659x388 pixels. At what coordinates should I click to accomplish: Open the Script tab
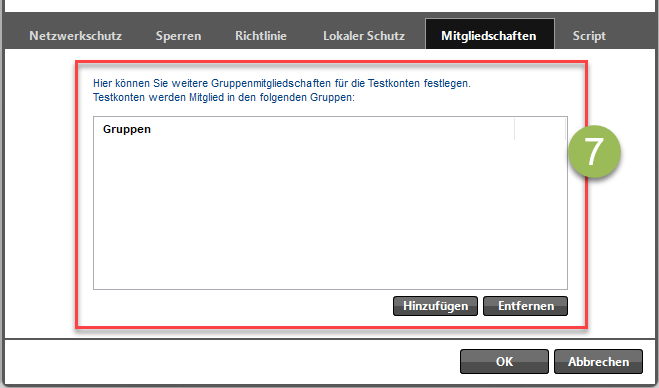pos(589,36)
